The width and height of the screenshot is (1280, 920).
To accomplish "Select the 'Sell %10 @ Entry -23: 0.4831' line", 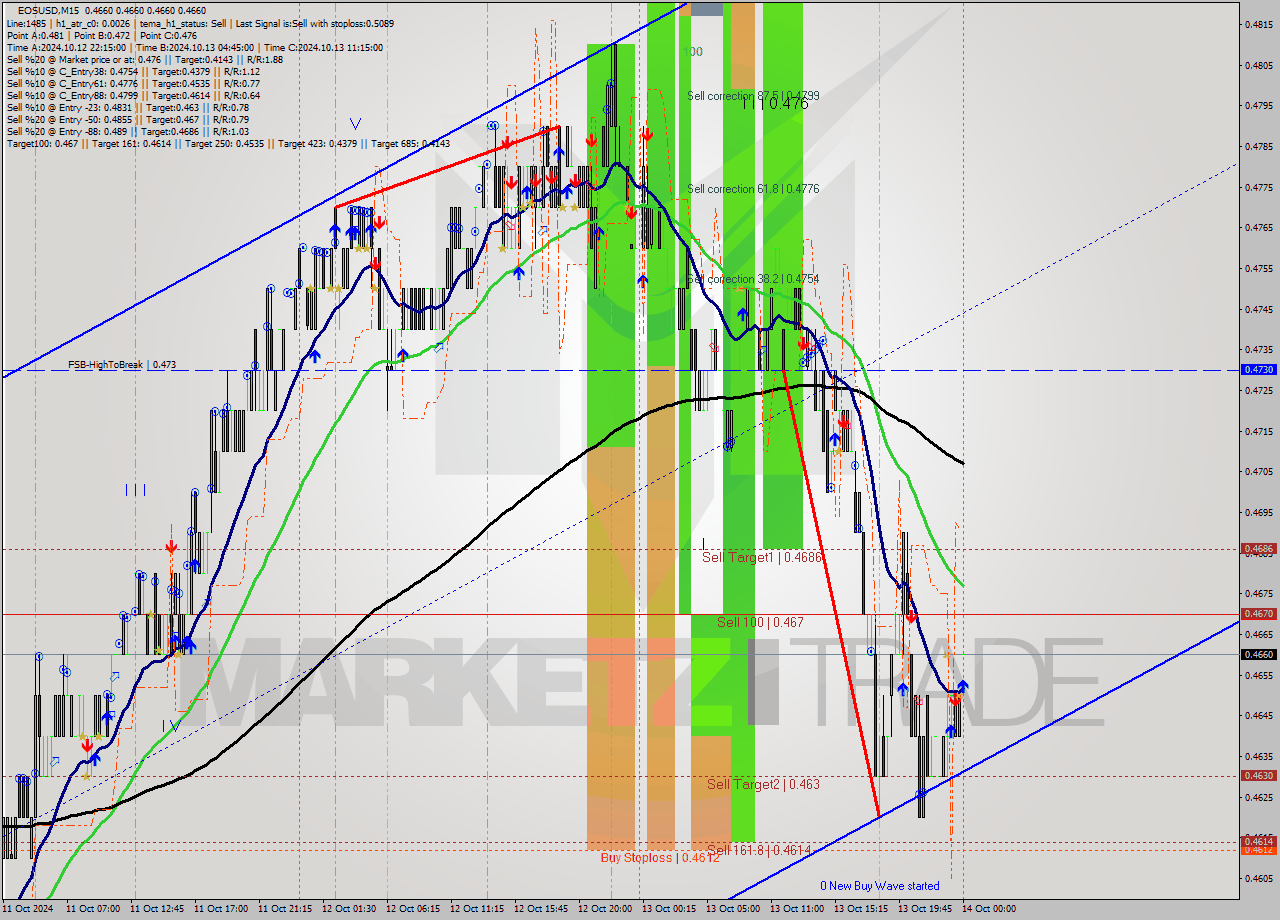I will tap(128, 107).
